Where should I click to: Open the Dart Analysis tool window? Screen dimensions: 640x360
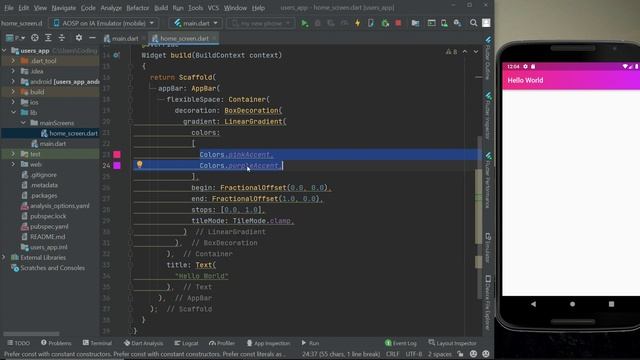coord(143,343)
